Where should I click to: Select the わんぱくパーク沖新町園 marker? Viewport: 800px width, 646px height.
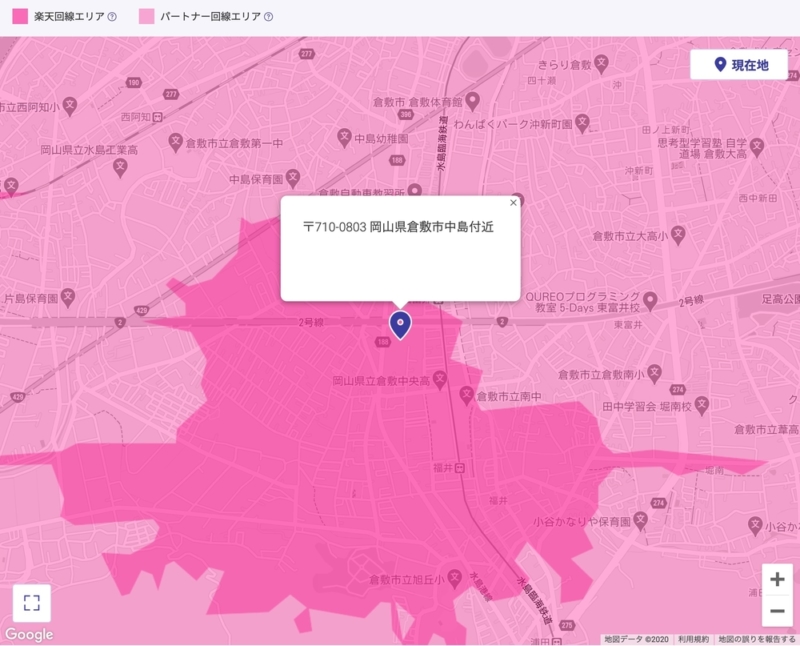point(583,123)
